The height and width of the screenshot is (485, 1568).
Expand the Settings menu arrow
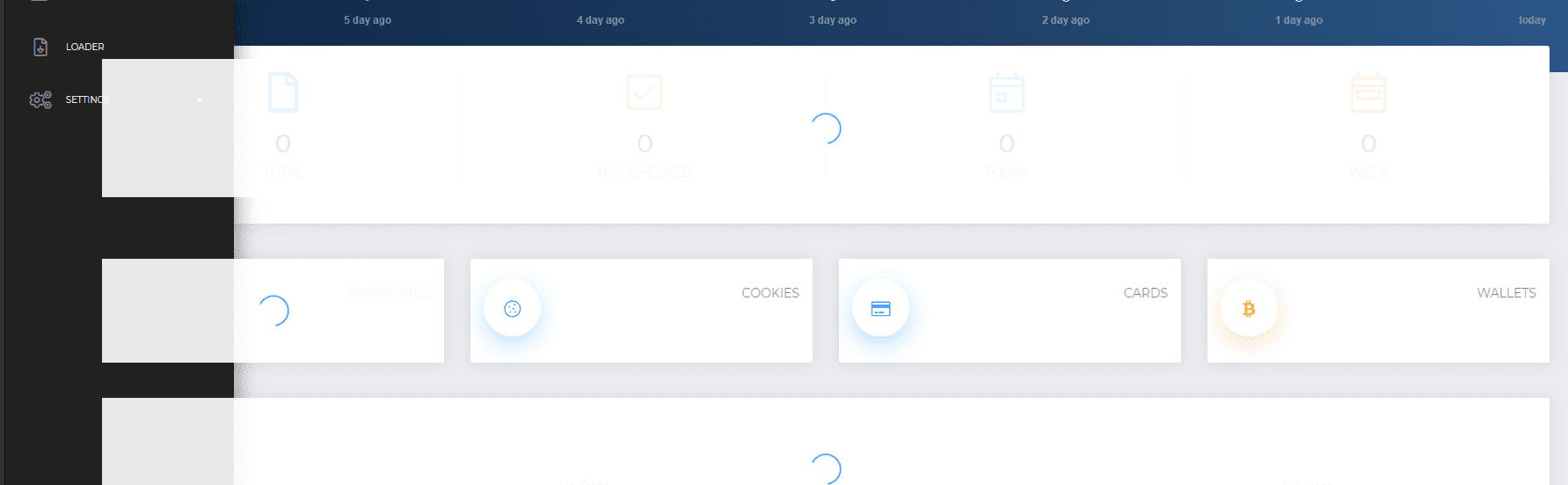(200, 100)
